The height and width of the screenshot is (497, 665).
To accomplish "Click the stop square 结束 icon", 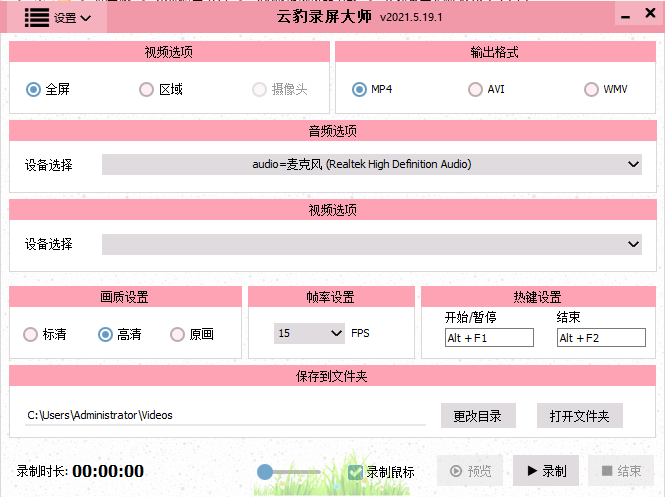I will pos(607,471).
